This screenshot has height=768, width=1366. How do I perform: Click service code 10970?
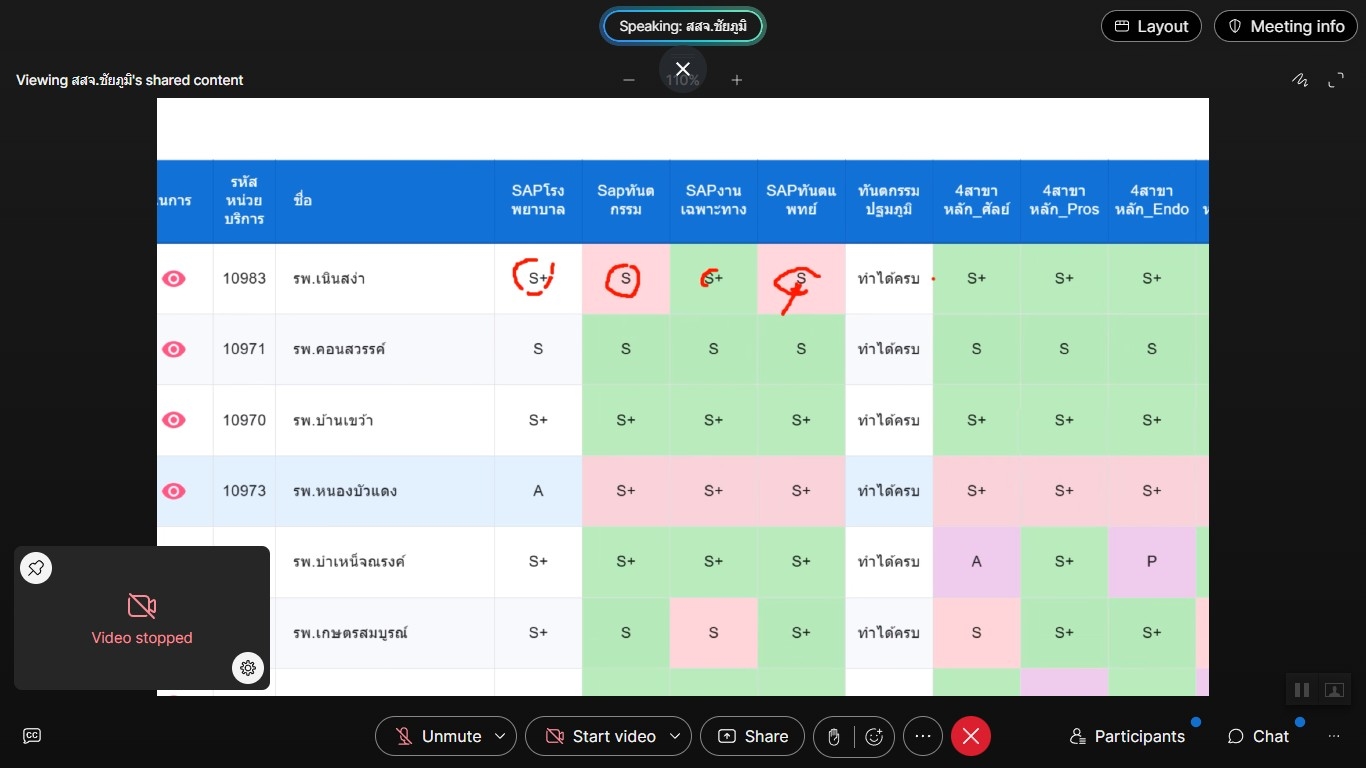[x=245, y=420]
